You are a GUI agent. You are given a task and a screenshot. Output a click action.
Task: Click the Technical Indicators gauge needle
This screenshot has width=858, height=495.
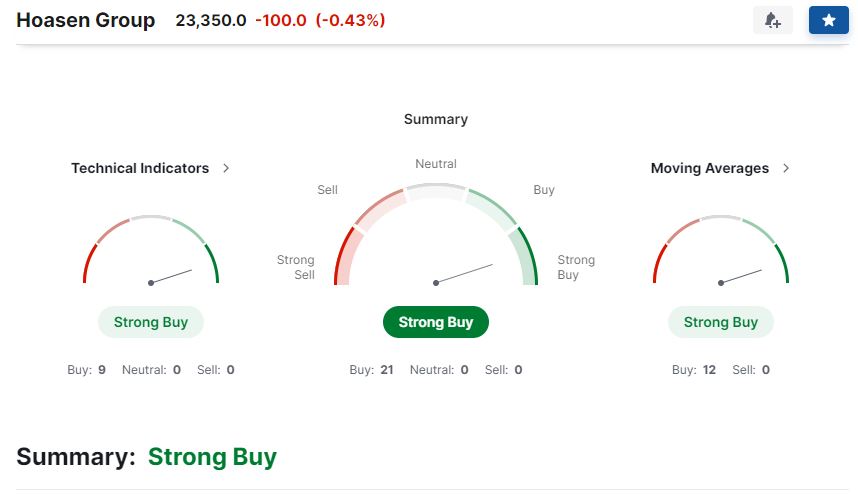(x=171, y=276)
